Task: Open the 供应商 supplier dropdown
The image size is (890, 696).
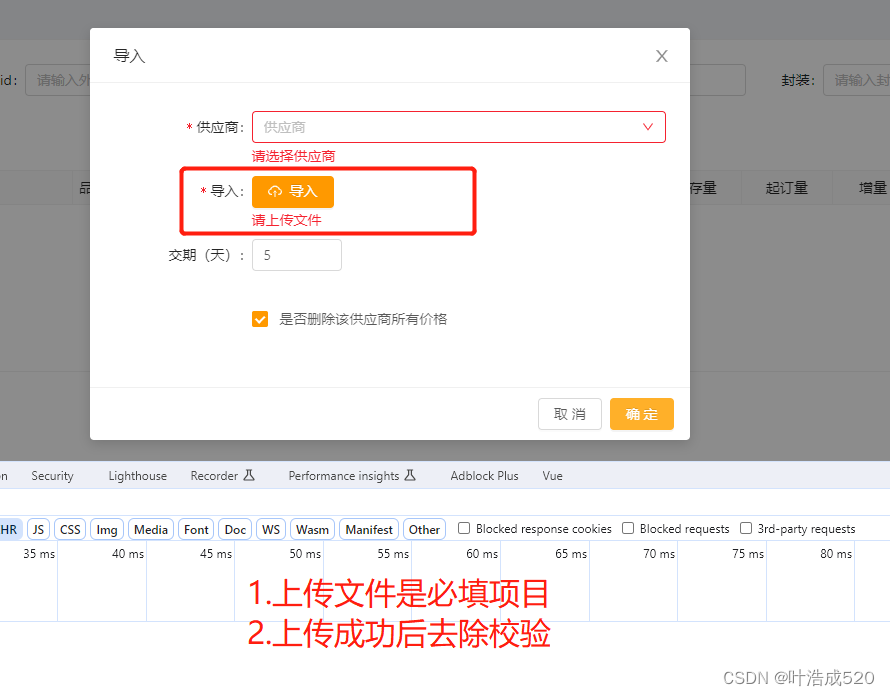Action: click(x=459, y=127)
